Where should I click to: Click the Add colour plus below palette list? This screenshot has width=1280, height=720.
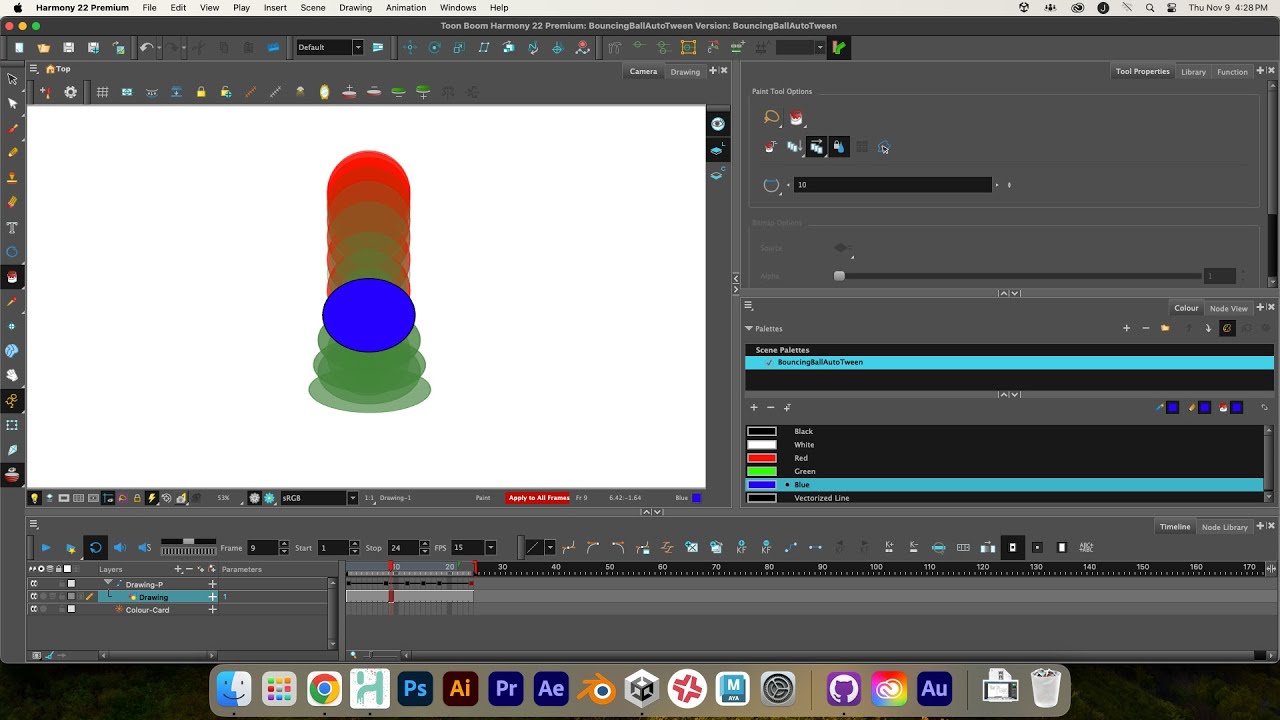754,407
